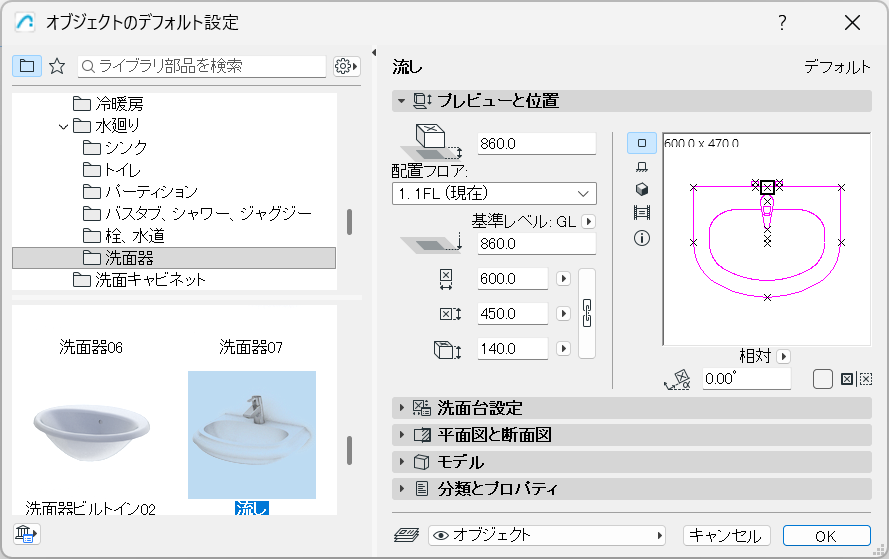This screenshot has width=889, height=559.
Task: Edit the top elevation field showing 860.0
Action: point(536,143)
